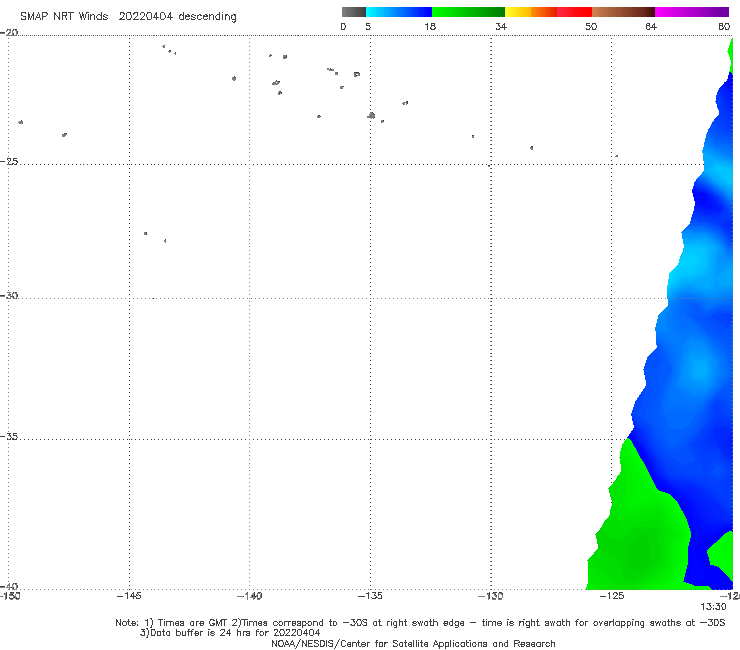Viewport: 740px width, 650px height.
Task: Click the magenta-purple 64-80 colorbar segment
Action: pyautogui.click(x=692, y=12)
